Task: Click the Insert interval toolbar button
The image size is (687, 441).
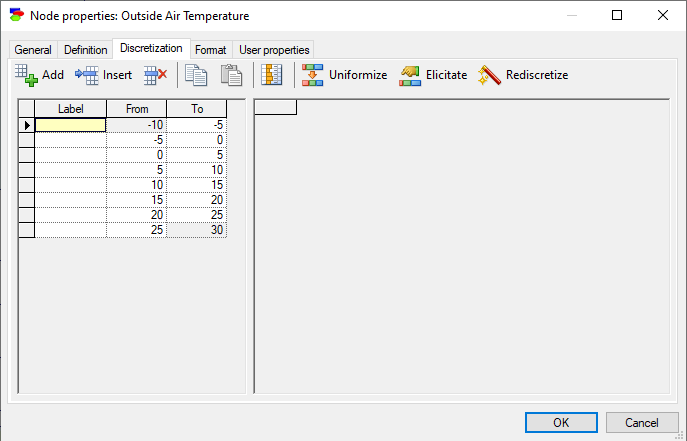Action: click(103, 75)
